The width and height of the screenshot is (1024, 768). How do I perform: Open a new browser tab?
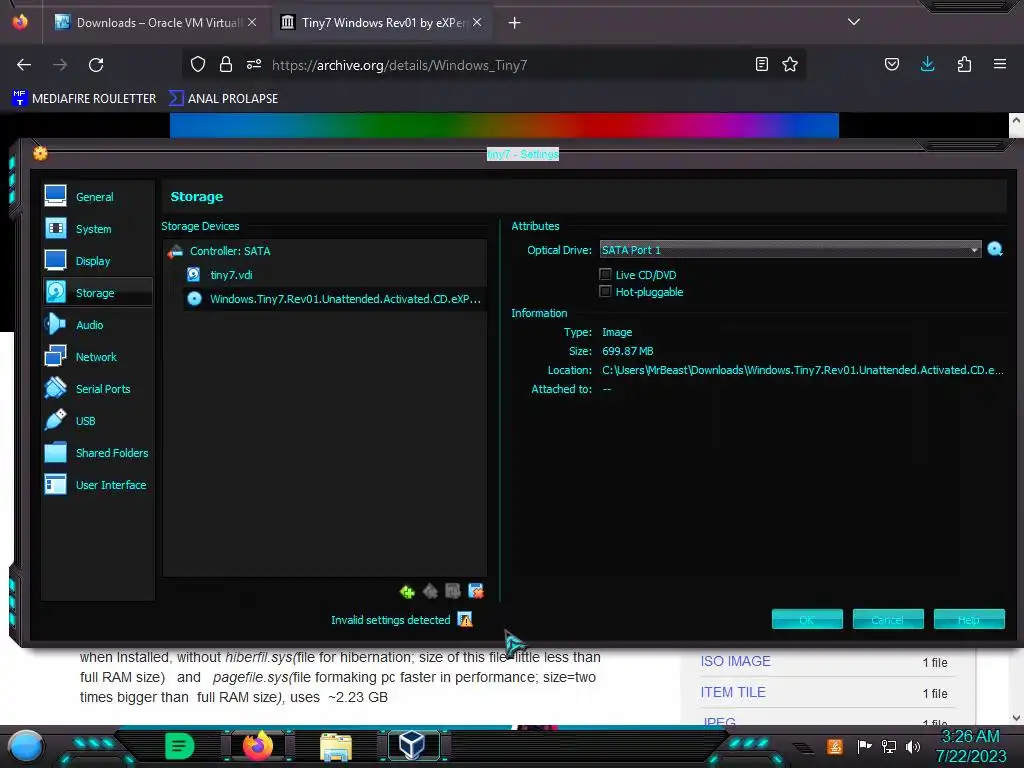pos(514,23)
